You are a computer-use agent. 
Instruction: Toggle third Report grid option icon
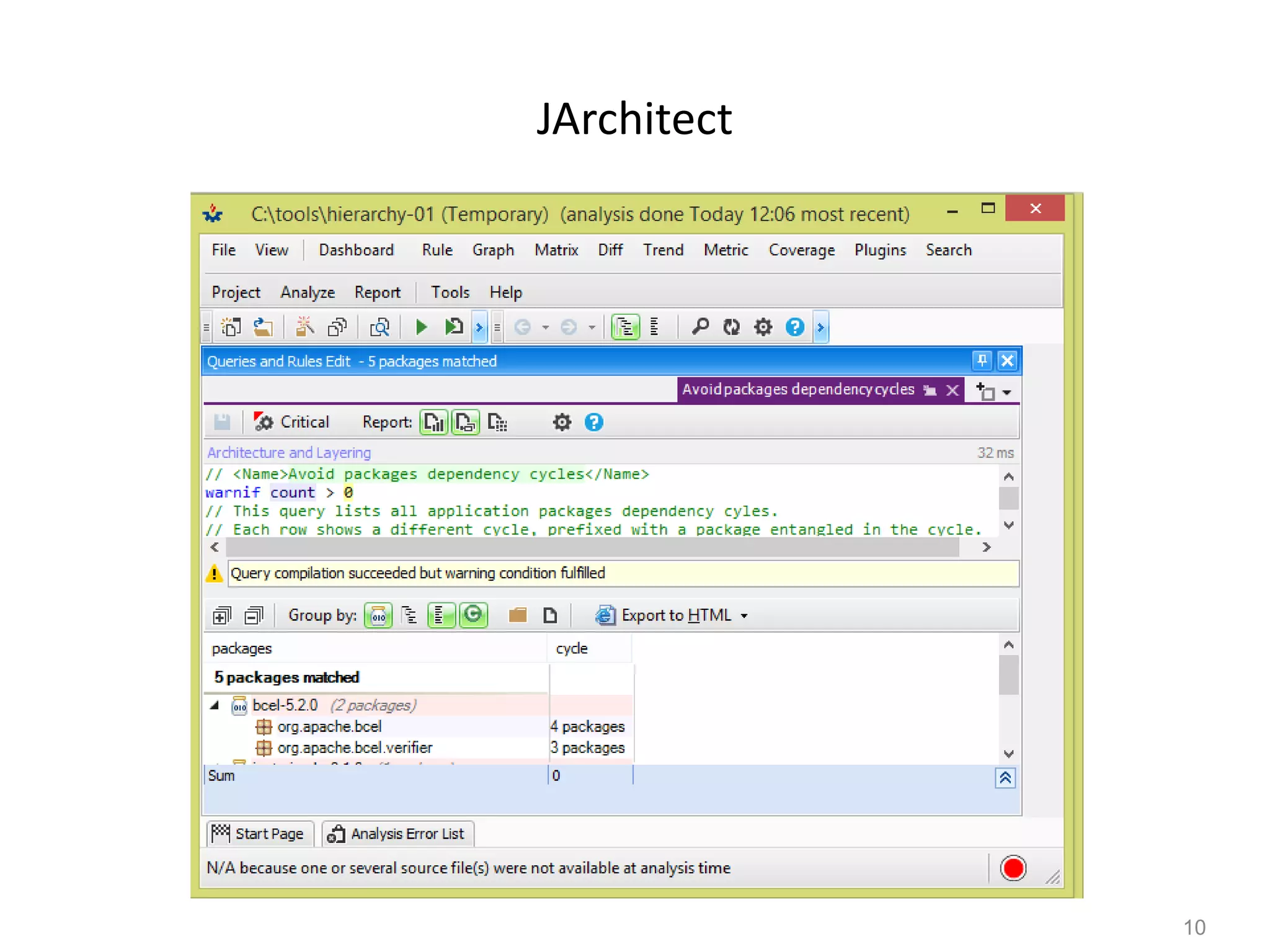click(x=497, y=422)
